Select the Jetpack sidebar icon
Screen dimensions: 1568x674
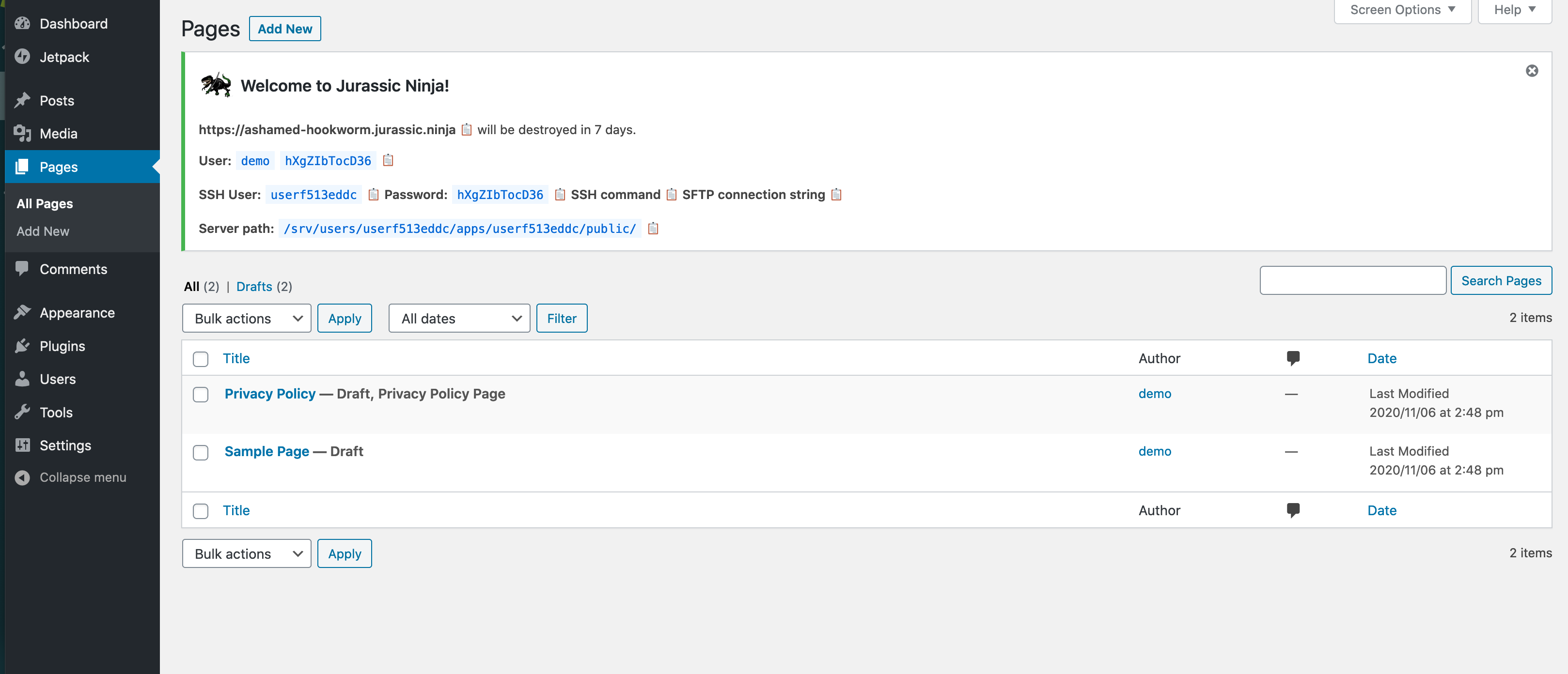pos(22,57)
